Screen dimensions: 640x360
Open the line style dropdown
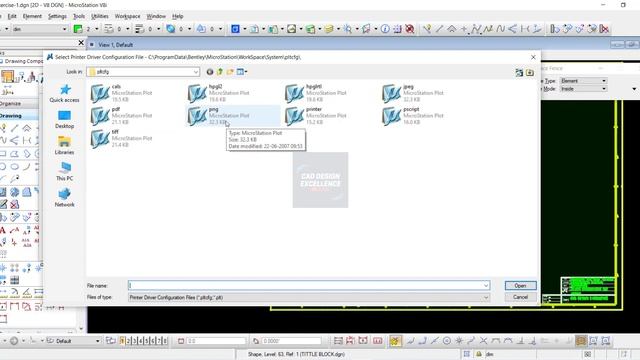pyautogui.click(x=128, y=29)
